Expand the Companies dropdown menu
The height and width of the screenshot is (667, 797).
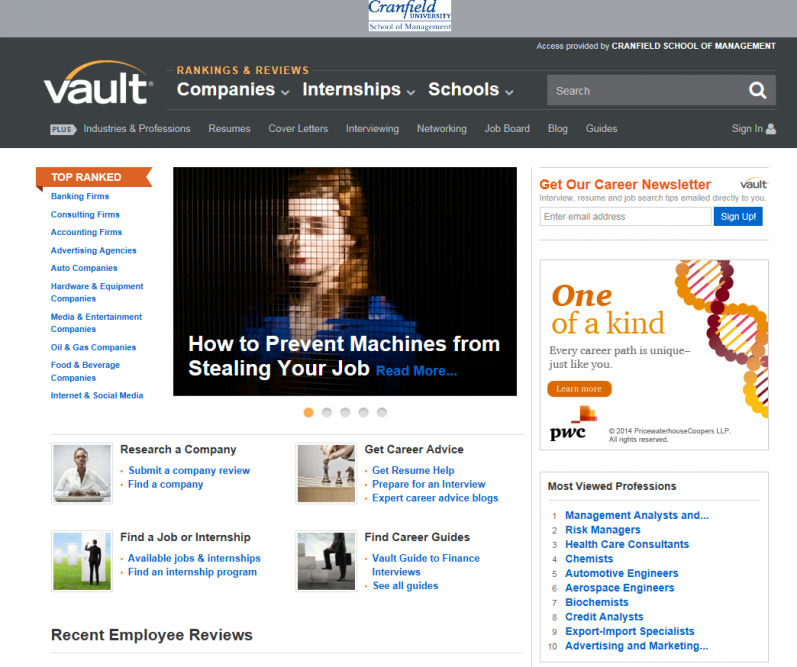[233, 90]
